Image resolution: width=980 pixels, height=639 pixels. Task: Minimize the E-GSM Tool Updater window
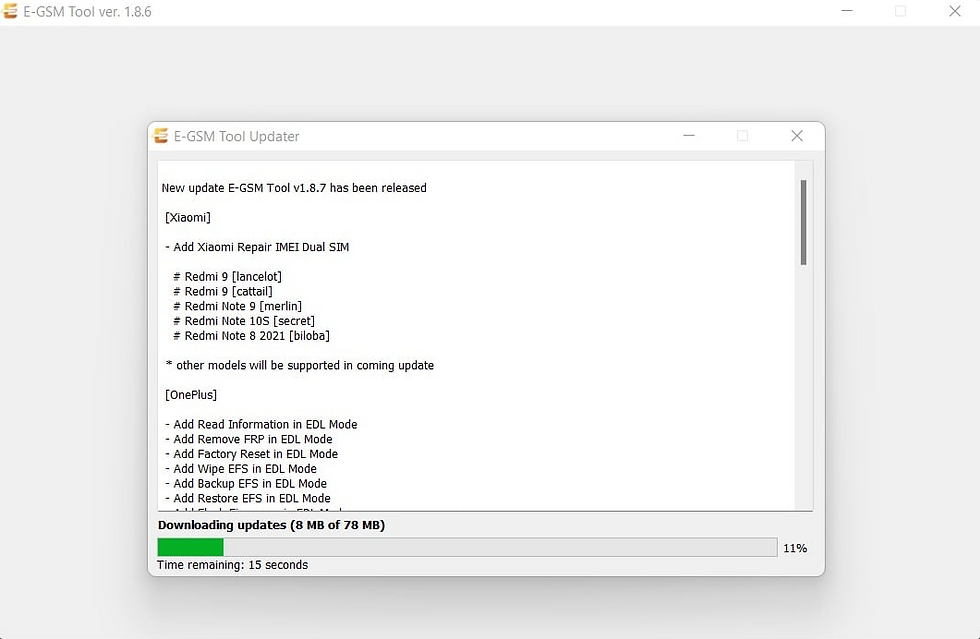pyautogui.click(x=689, y=136)
